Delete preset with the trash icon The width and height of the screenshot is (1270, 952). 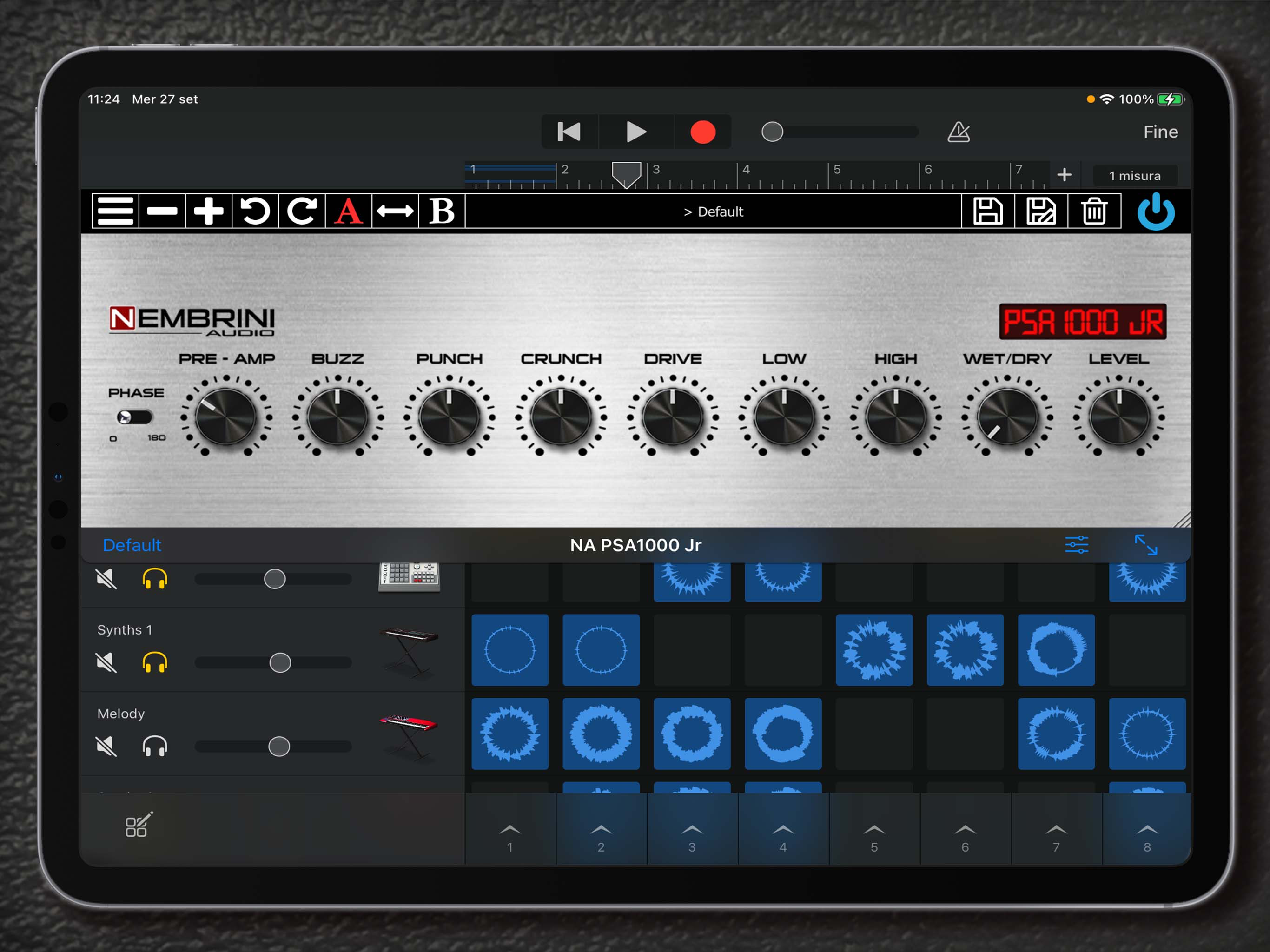(1094, 212)
